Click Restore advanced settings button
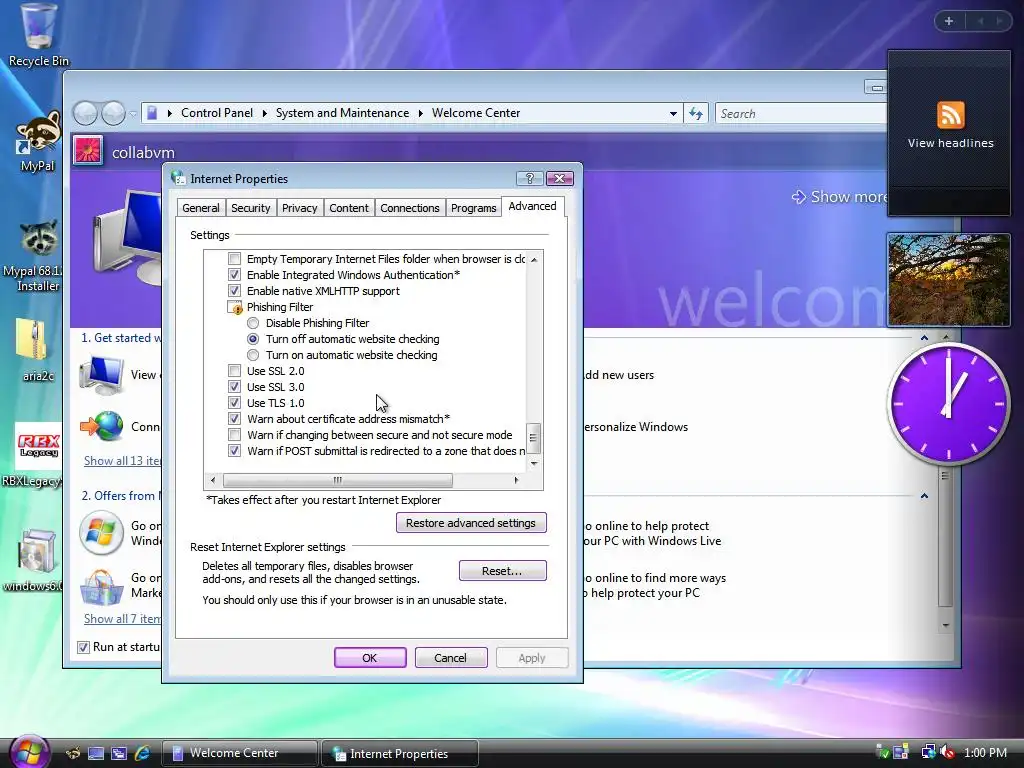The image size is (1024, 768). click(x=471, y=523)
